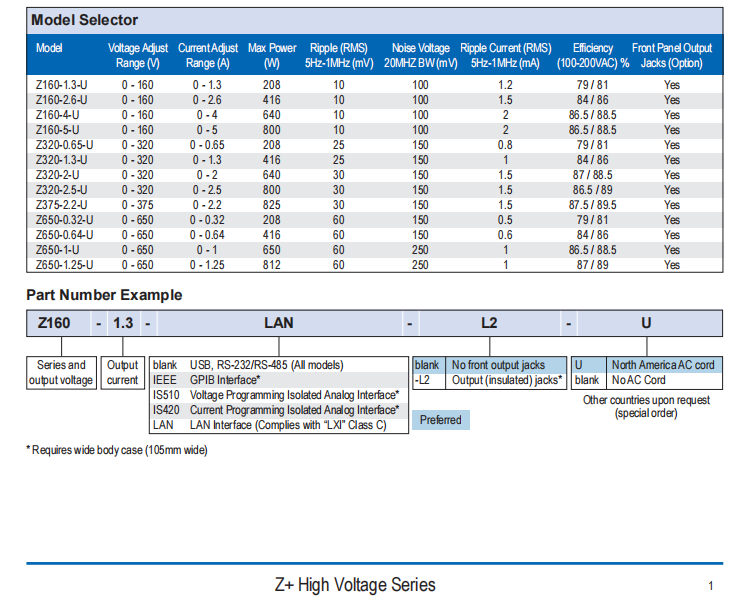Click IS510 Voltage Programming Isolated Analog Interface
The width and height of the screenshot is (752, 600).
[279, 395]
